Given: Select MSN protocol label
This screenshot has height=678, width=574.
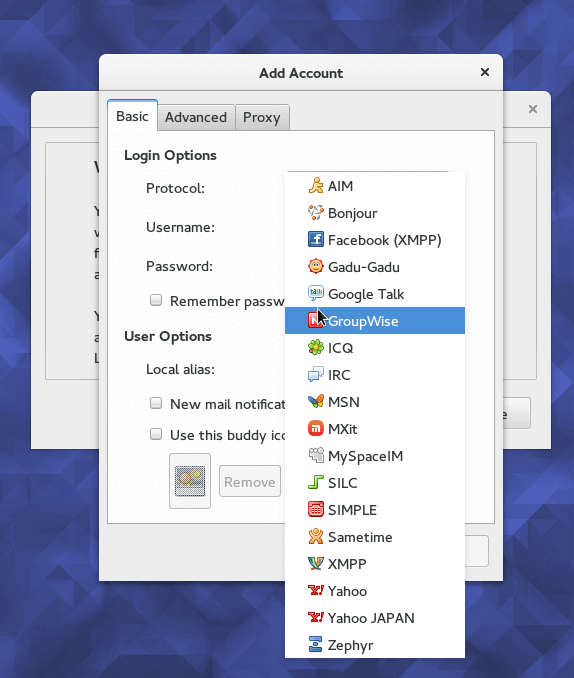Looking at the screenshot, I should click(344, 402).
